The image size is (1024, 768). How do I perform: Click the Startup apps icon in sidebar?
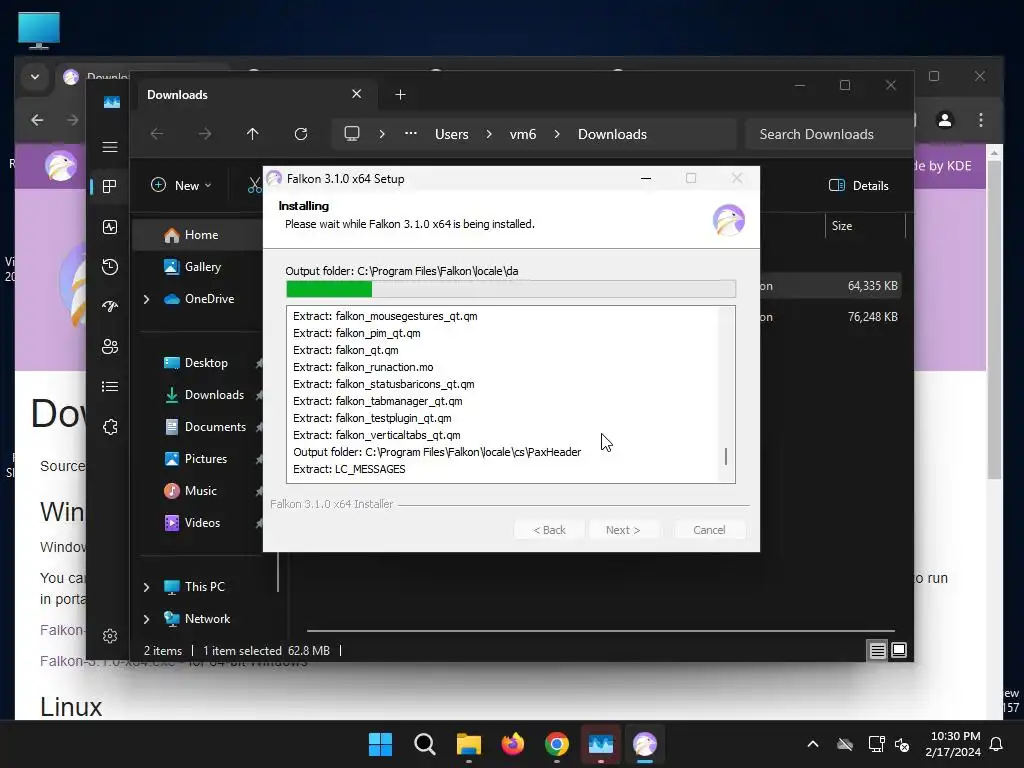click(110, 306)
